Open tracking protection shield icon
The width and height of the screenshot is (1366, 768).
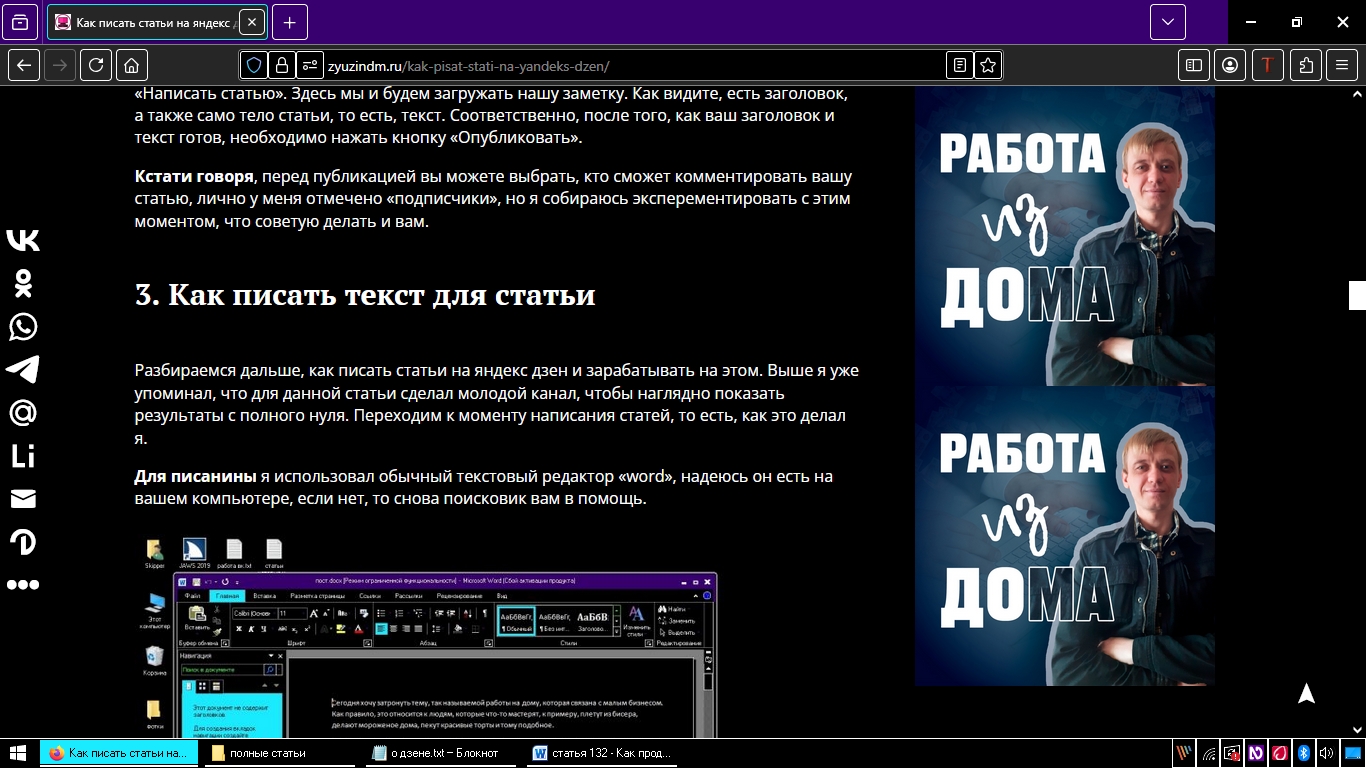254,65
